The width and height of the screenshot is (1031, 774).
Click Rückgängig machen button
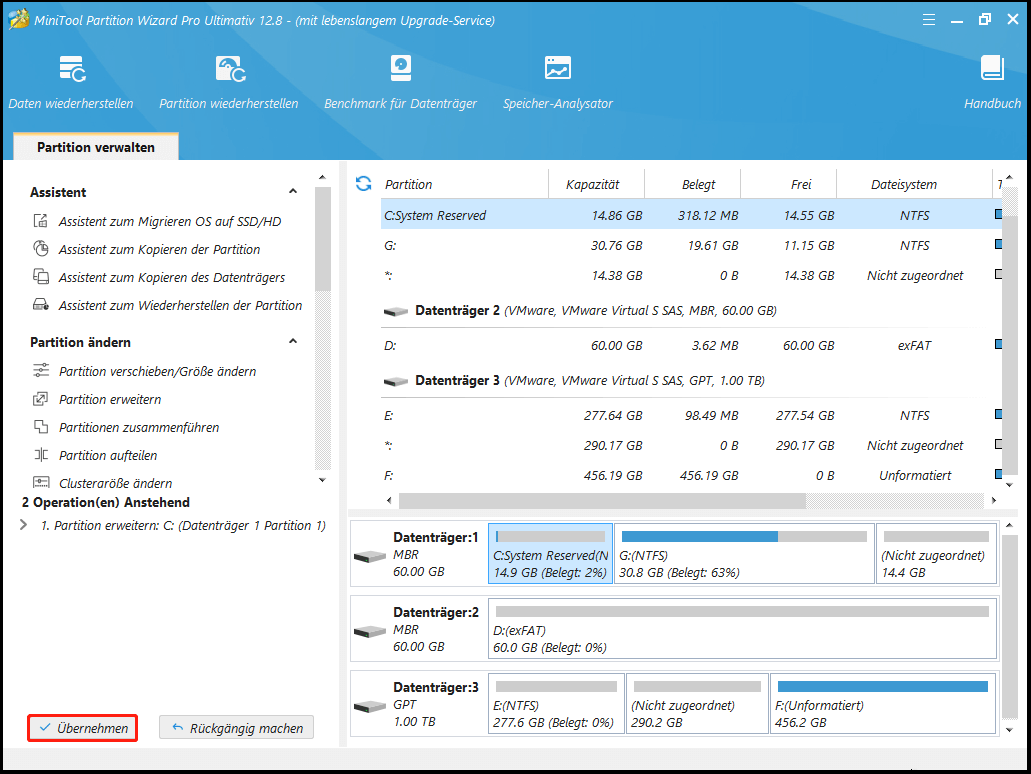click(x=236, y=728)
